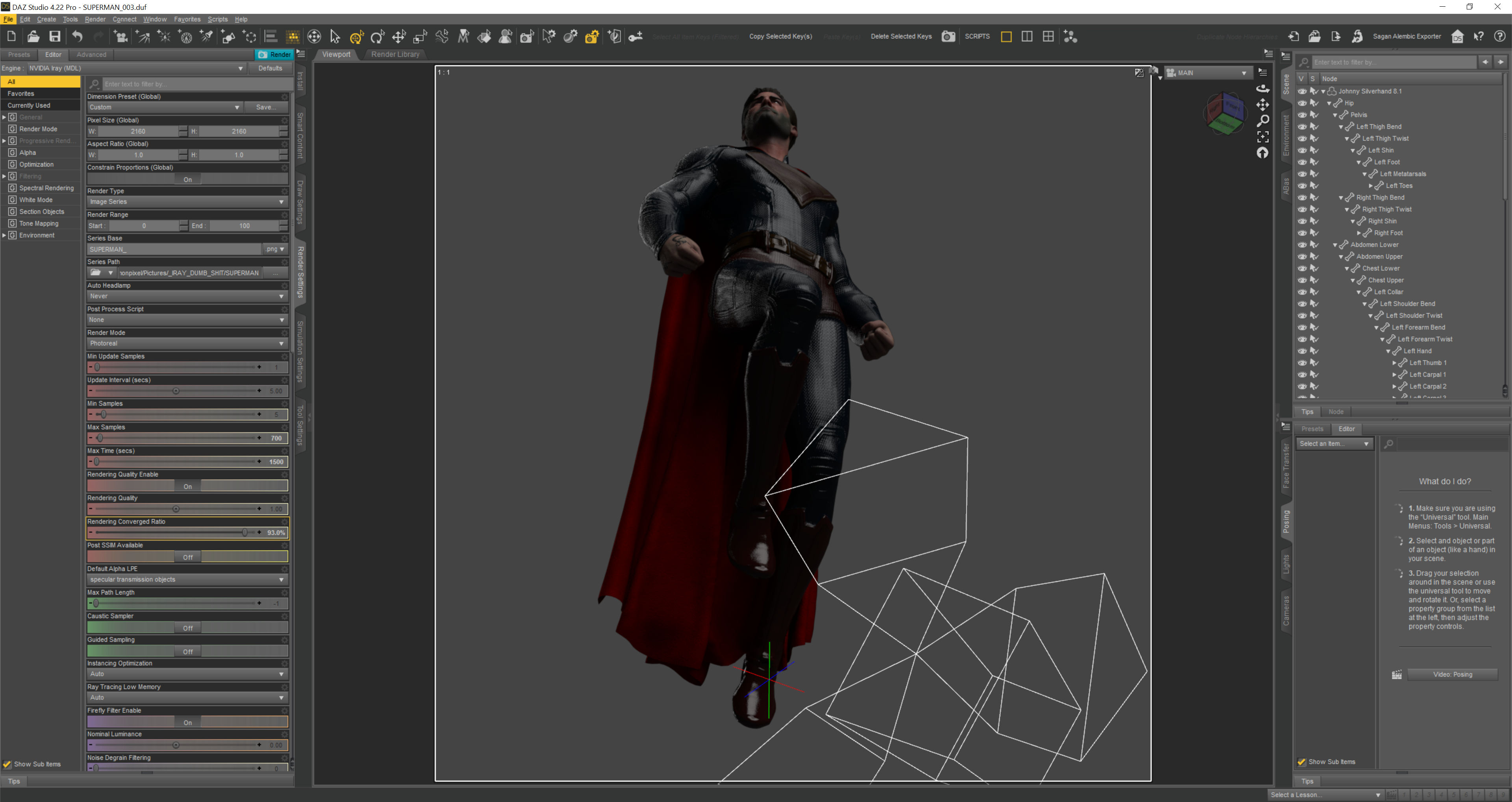This screenshot has height=802, width=1512.
Task: Click the What's This help cursor icon
Action: pos(1479,36)
